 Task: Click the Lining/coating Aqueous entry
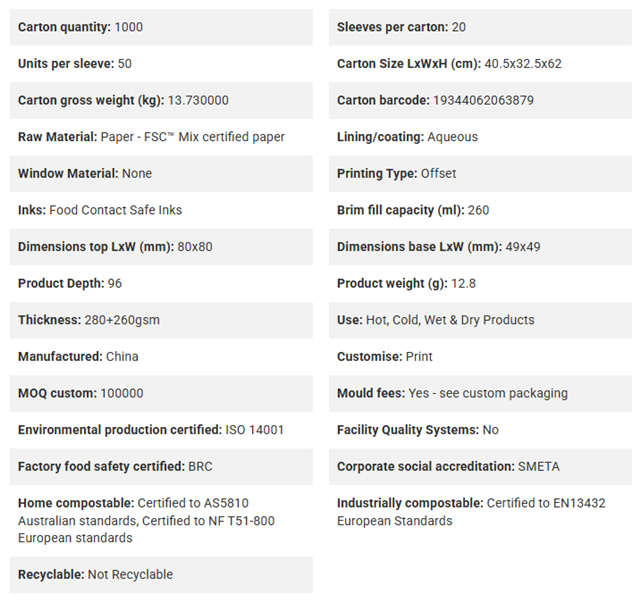click(x=407, y=137)
